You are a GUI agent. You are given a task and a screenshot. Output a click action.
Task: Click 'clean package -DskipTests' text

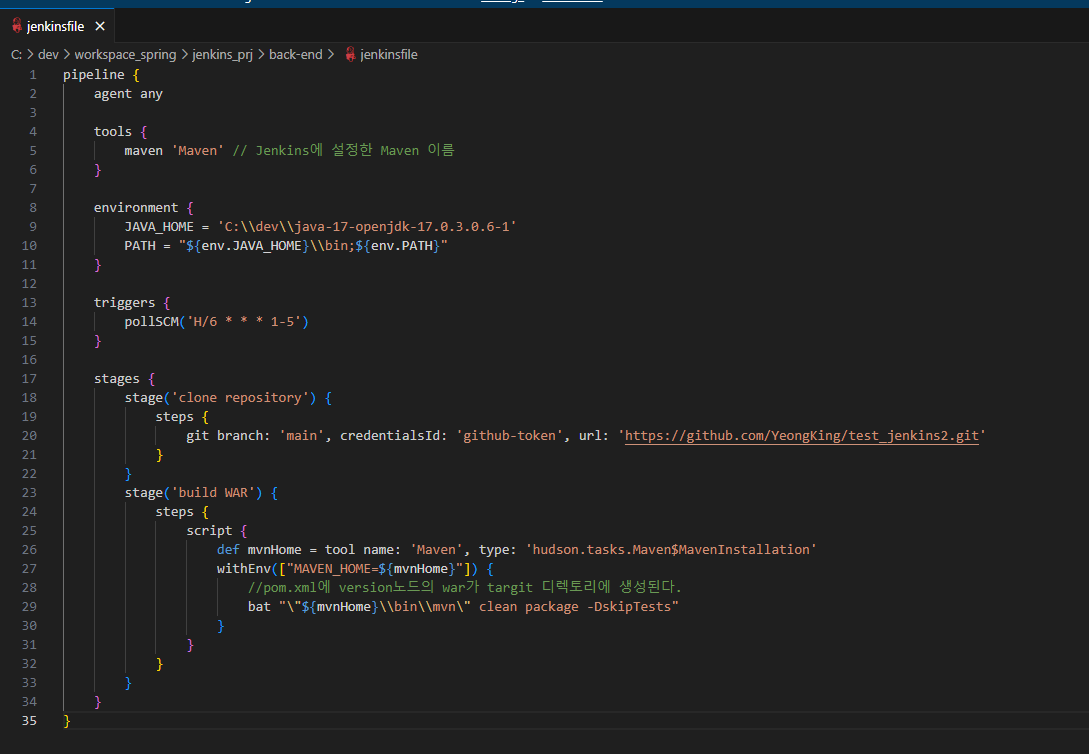[x=575, y=607]
